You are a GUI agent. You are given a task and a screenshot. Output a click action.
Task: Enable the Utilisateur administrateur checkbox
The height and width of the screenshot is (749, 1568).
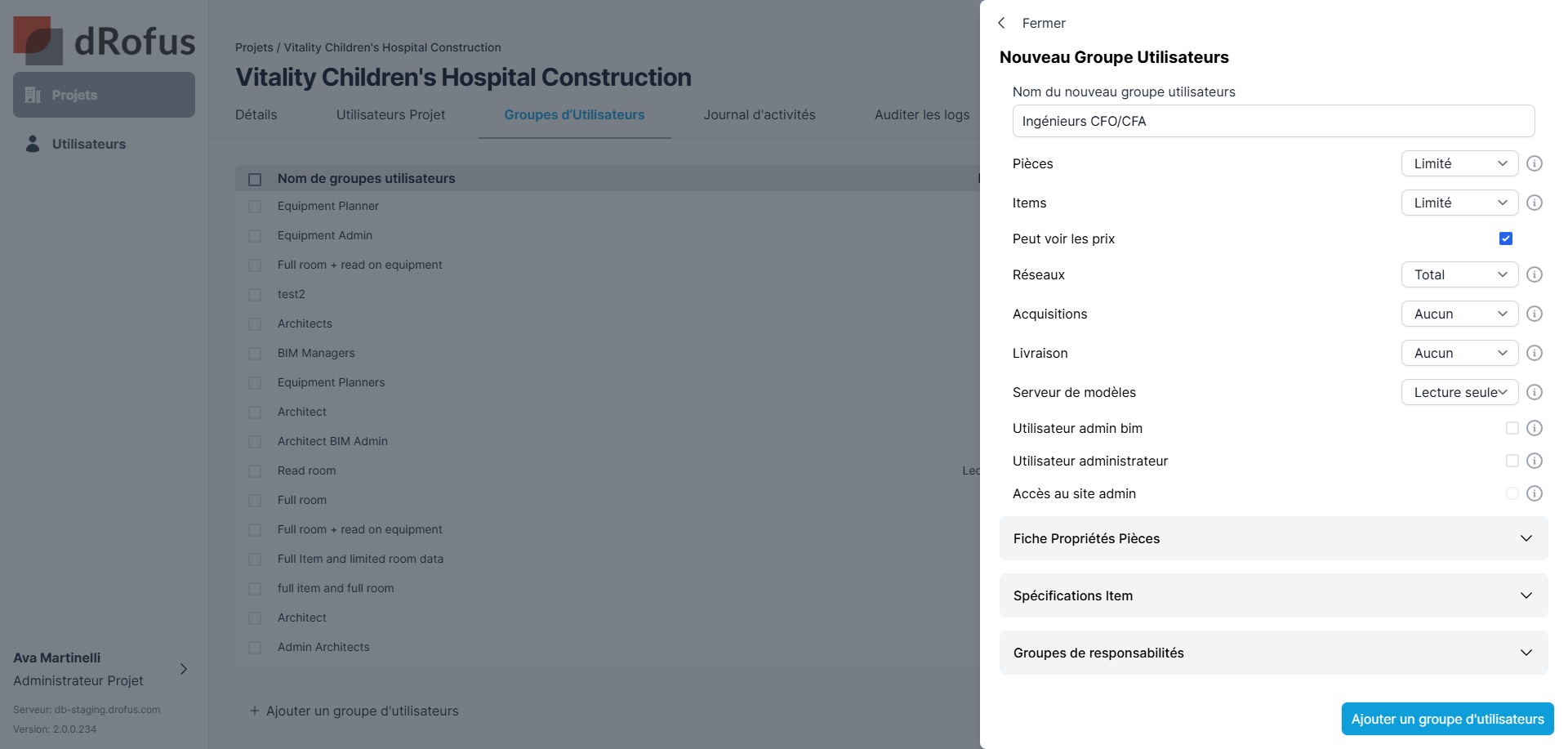coord(1512,461)
